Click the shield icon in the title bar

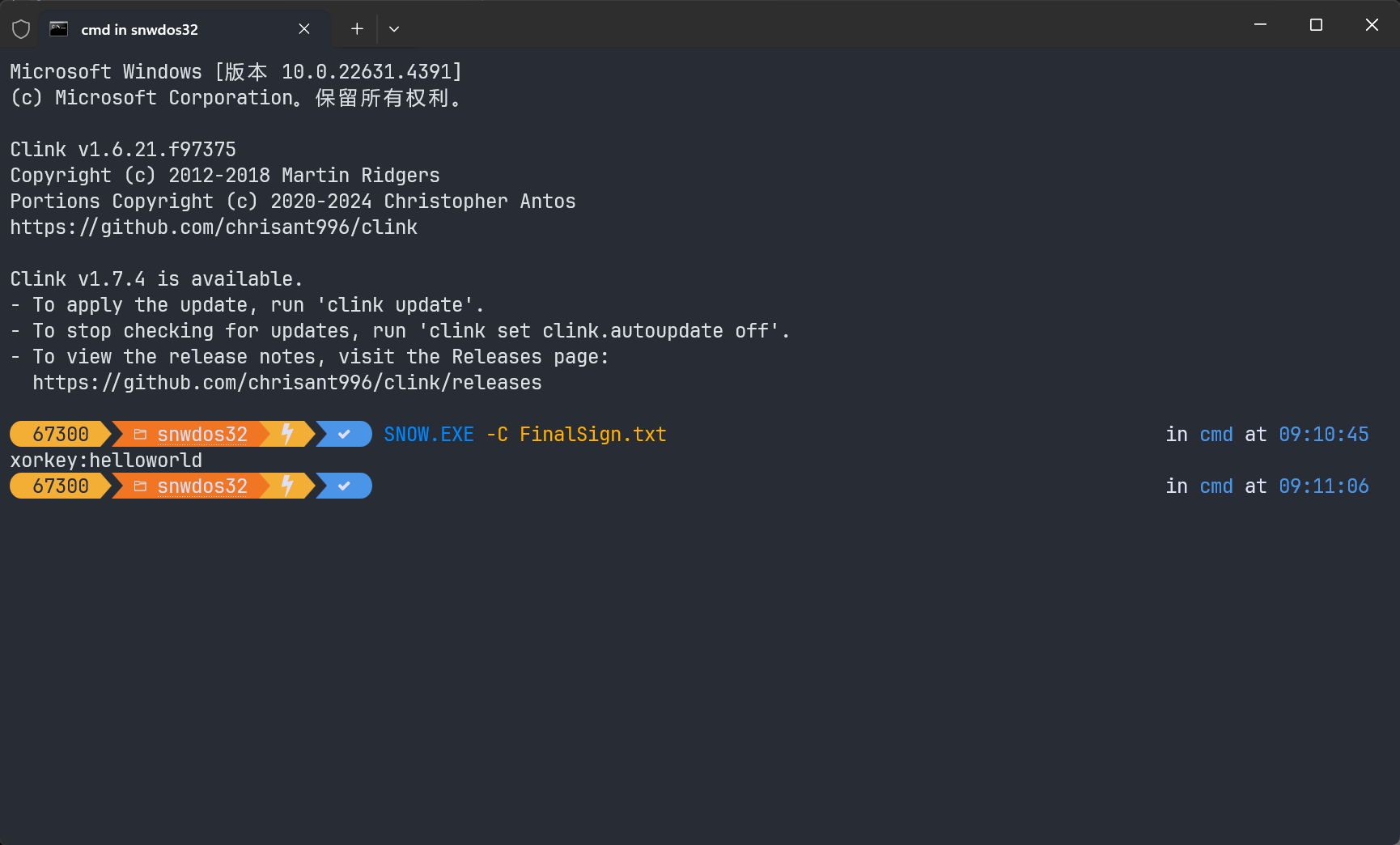21,29
